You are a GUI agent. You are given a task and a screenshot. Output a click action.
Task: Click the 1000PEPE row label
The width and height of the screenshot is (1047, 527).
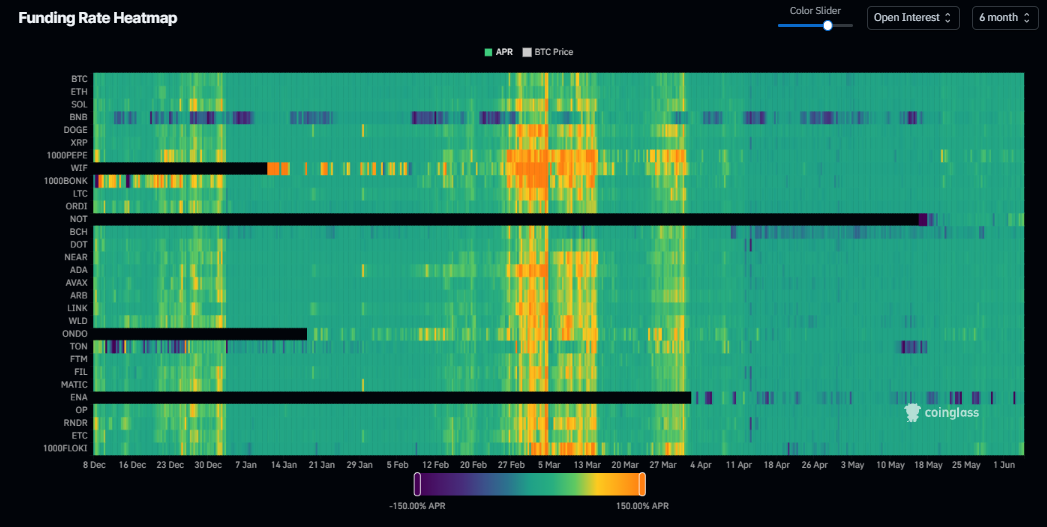tap(69, 155)
